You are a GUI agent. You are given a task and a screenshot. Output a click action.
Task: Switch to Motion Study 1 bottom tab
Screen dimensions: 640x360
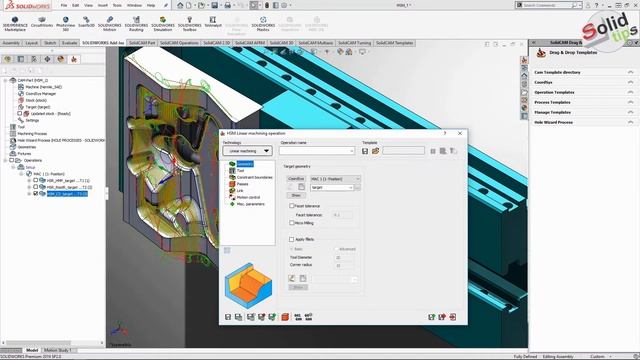coord(58,350)
